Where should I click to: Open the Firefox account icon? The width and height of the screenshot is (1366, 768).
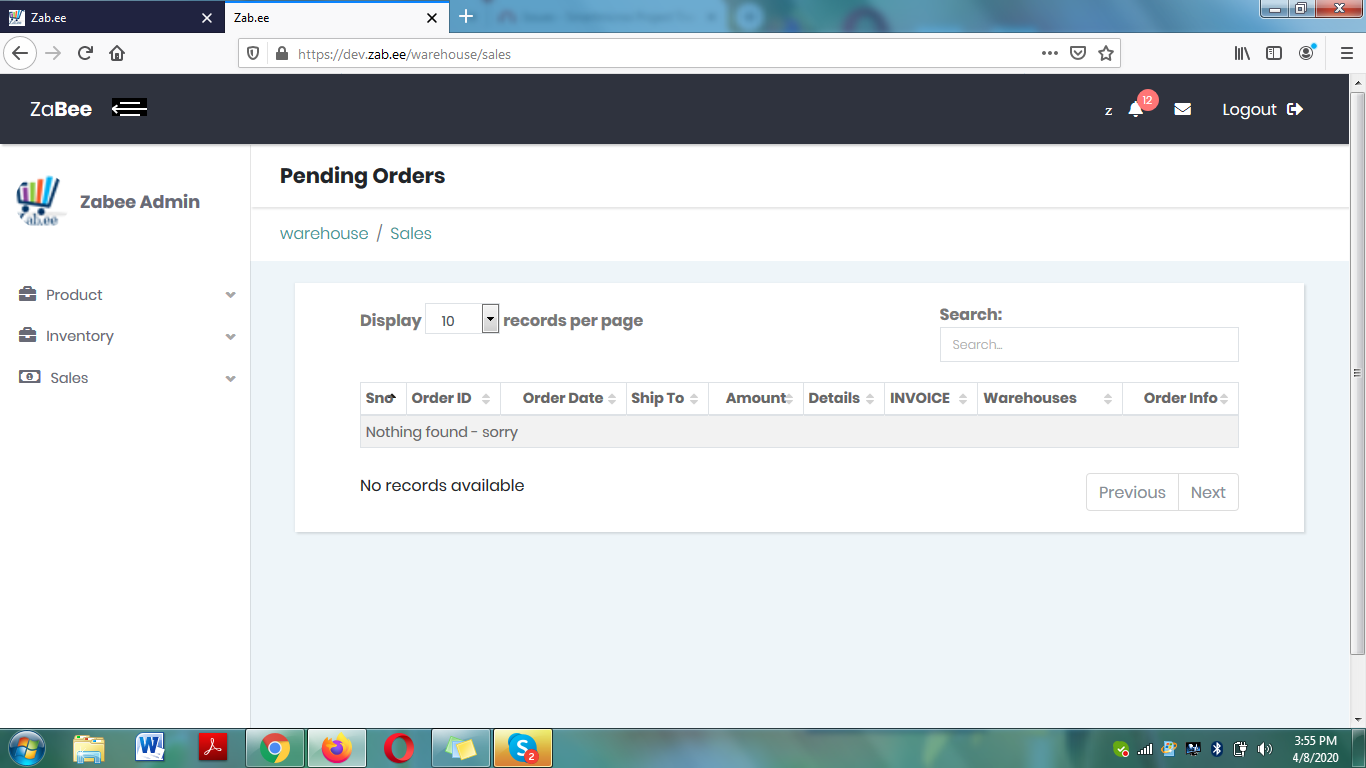coord(1306,53)
